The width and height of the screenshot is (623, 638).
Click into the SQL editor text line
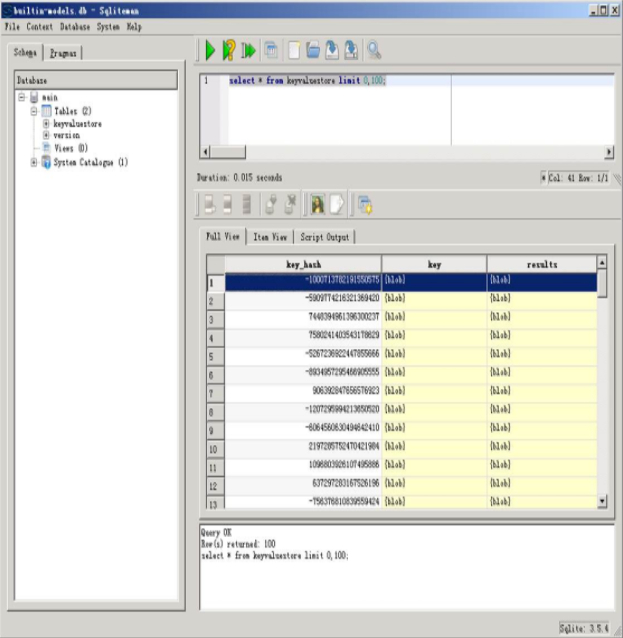(307, 81)
